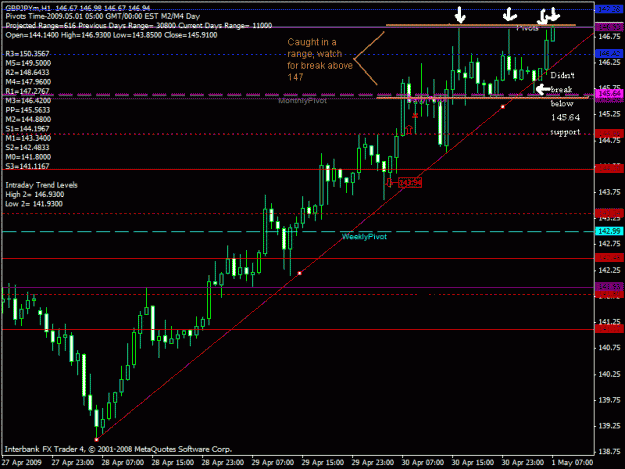Click the Interbank FX Trader 4 copyright text

click(118, 449)
